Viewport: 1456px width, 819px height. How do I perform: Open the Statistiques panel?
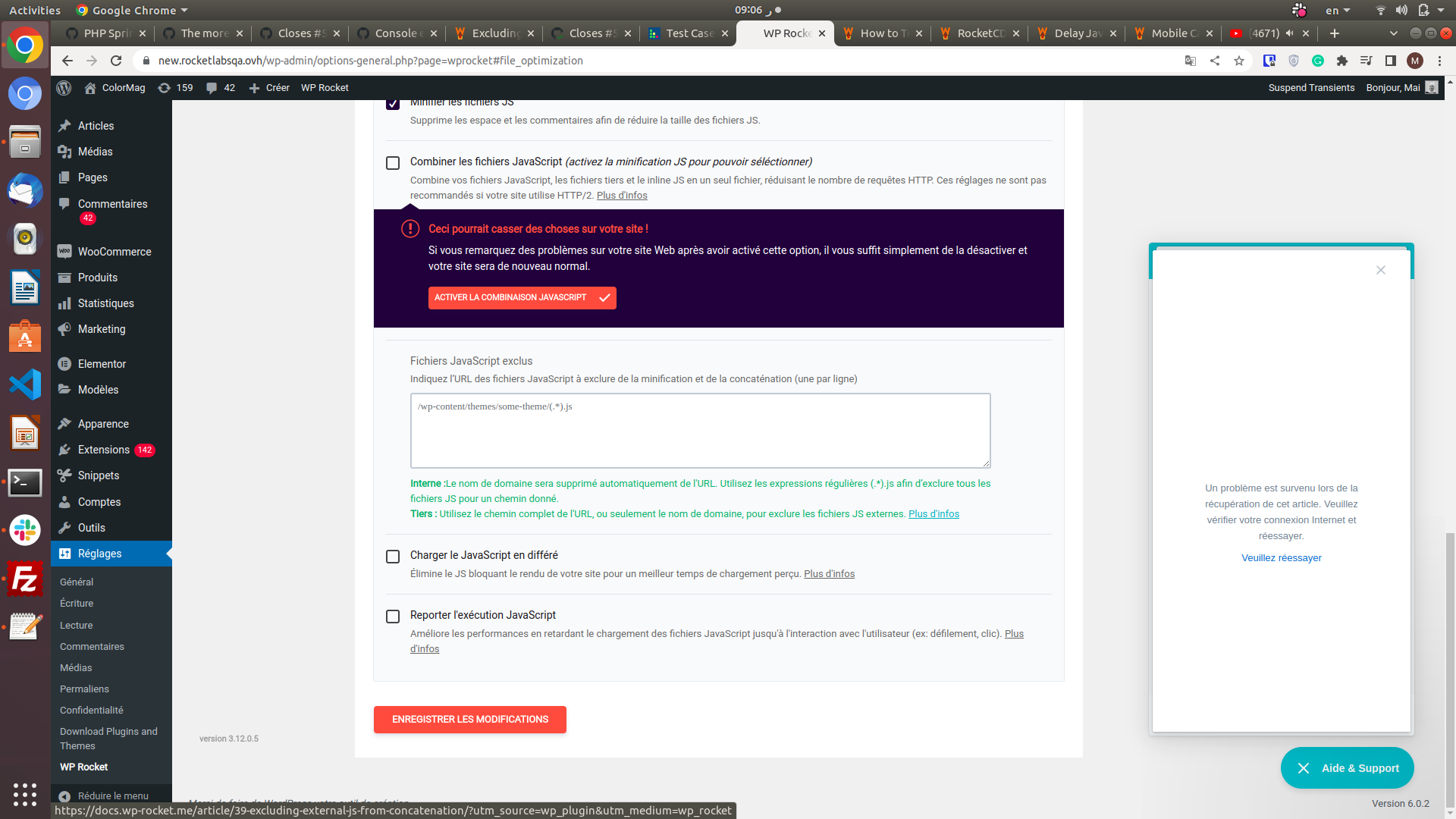[105, 303]
